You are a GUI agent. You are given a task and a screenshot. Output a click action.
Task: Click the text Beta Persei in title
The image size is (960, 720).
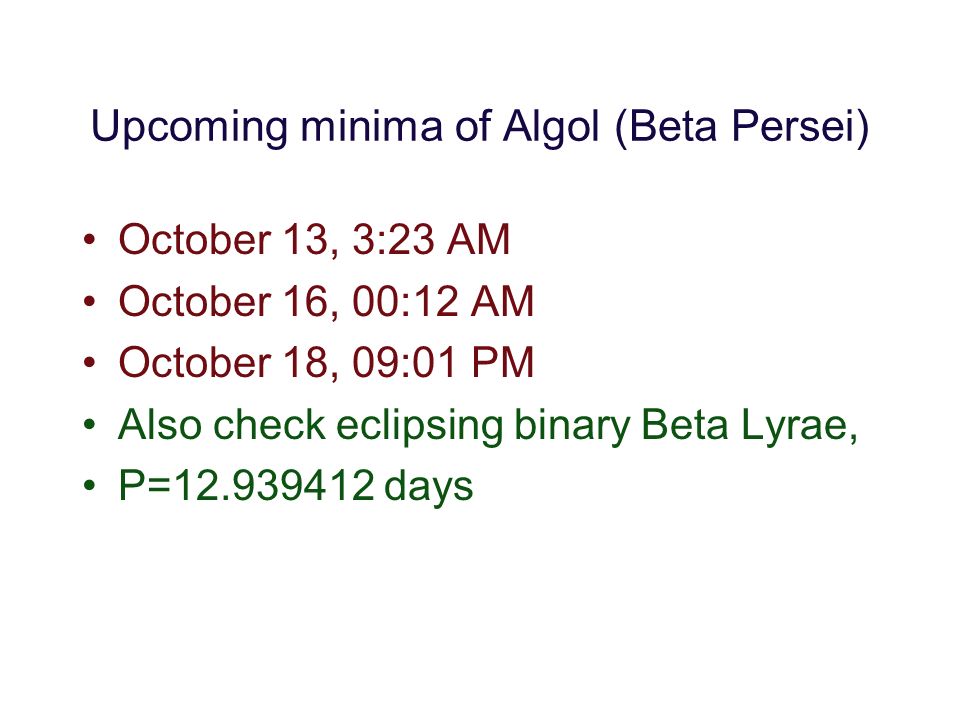[741, 127]
